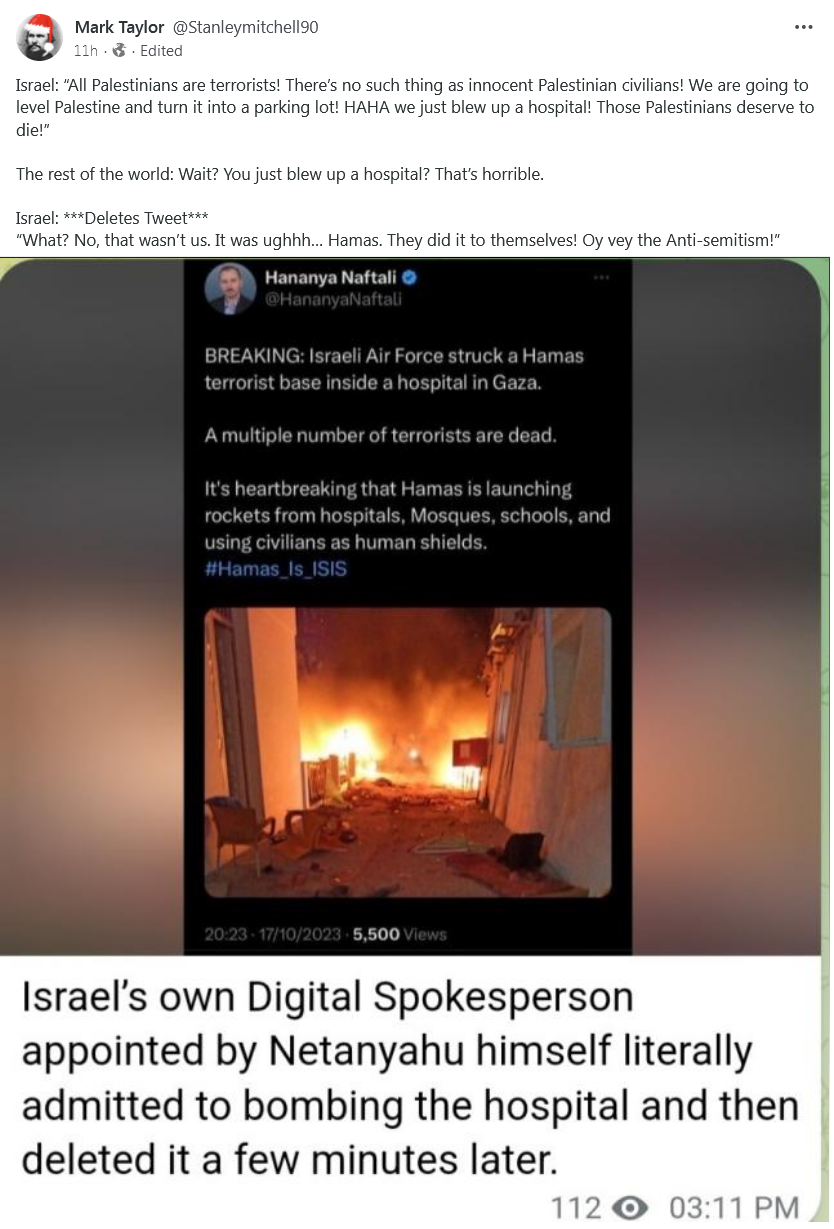
Task: Click Hananya Naftali's profile picture in the tweet
Action: tap(230, 289)
